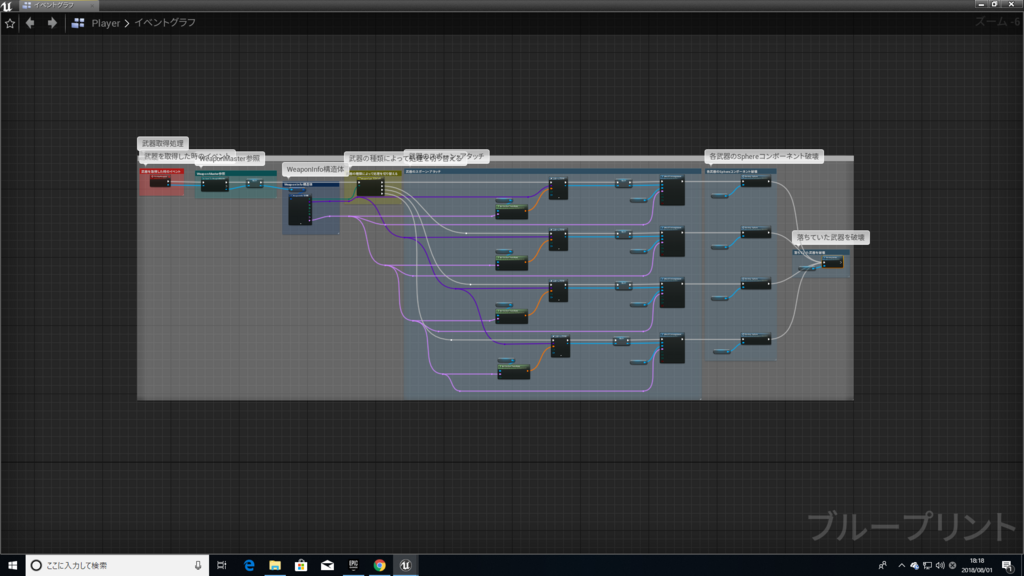1024x576 pixels.
Task: Open the Windows Start menu
Action: click(x=12, y=566)
